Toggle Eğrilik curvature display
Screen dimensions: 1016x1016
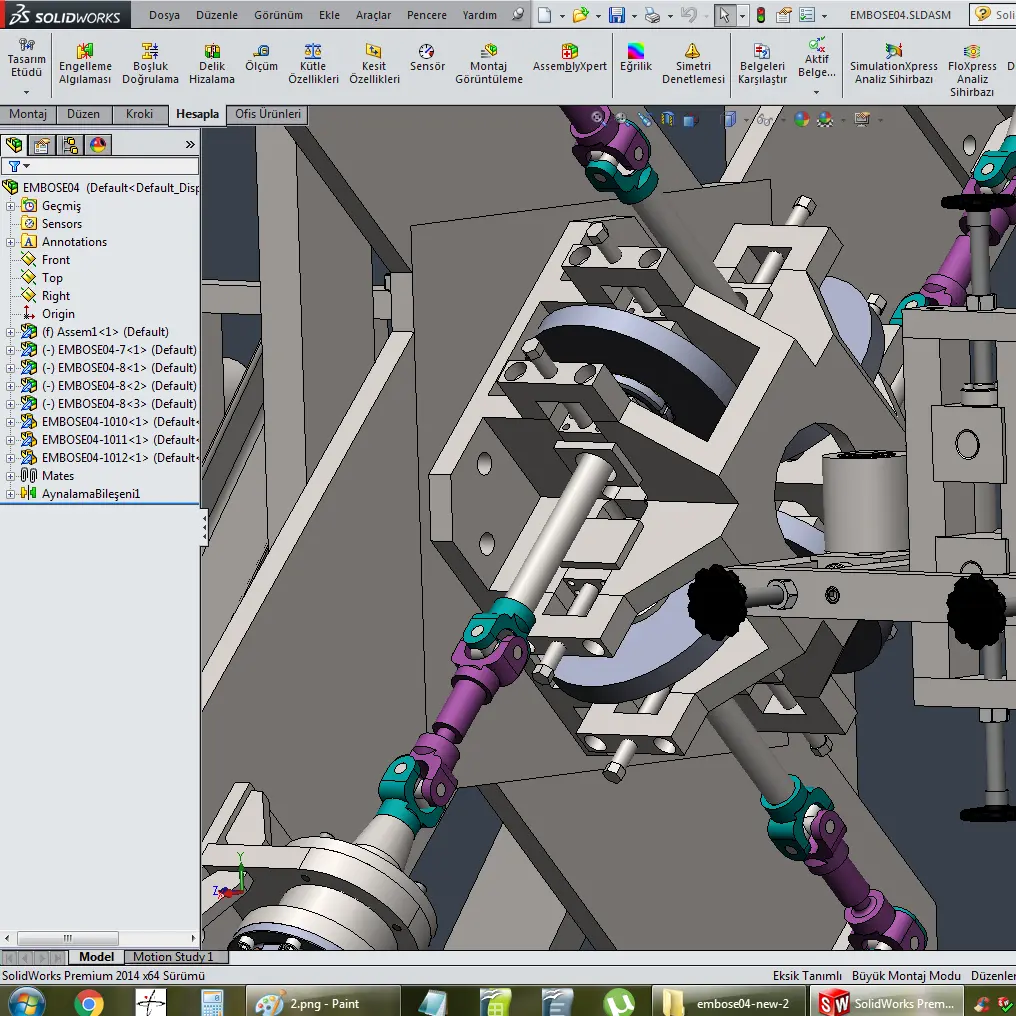pyautogui.click(x=636, y=58)
